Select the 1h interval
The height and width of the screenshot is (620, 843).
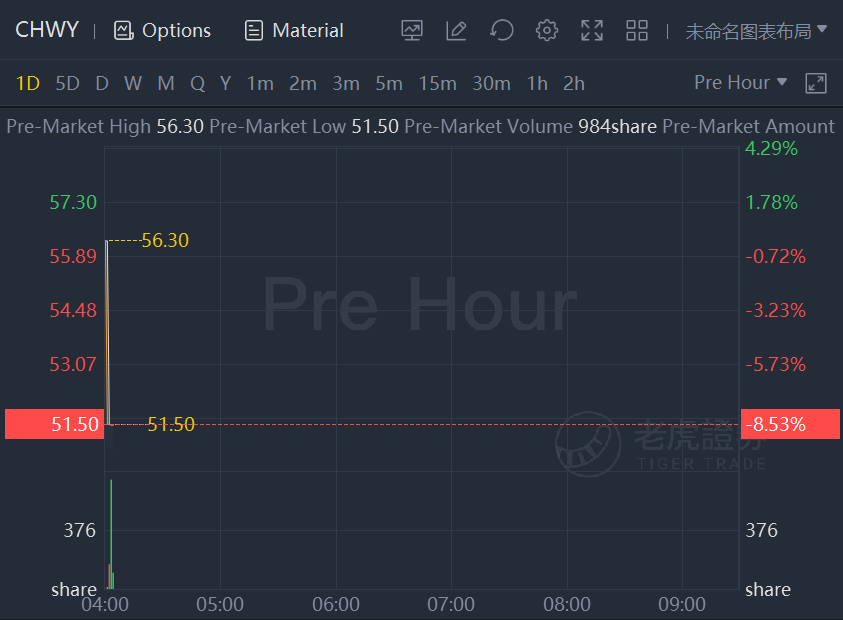pos(537,83)
